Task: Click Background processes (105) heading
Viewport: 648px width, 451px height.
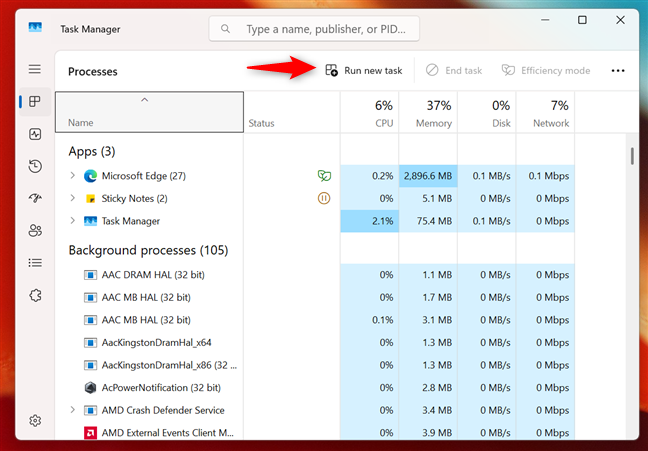Action: click(148, 250)
